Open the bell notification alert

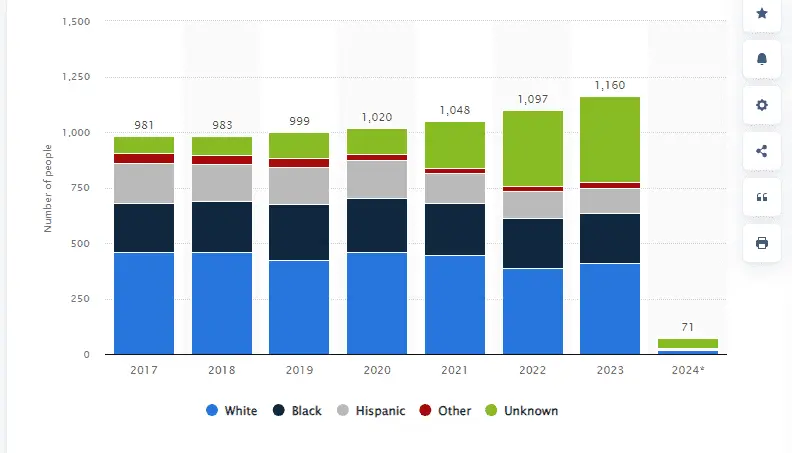point(762,59)
